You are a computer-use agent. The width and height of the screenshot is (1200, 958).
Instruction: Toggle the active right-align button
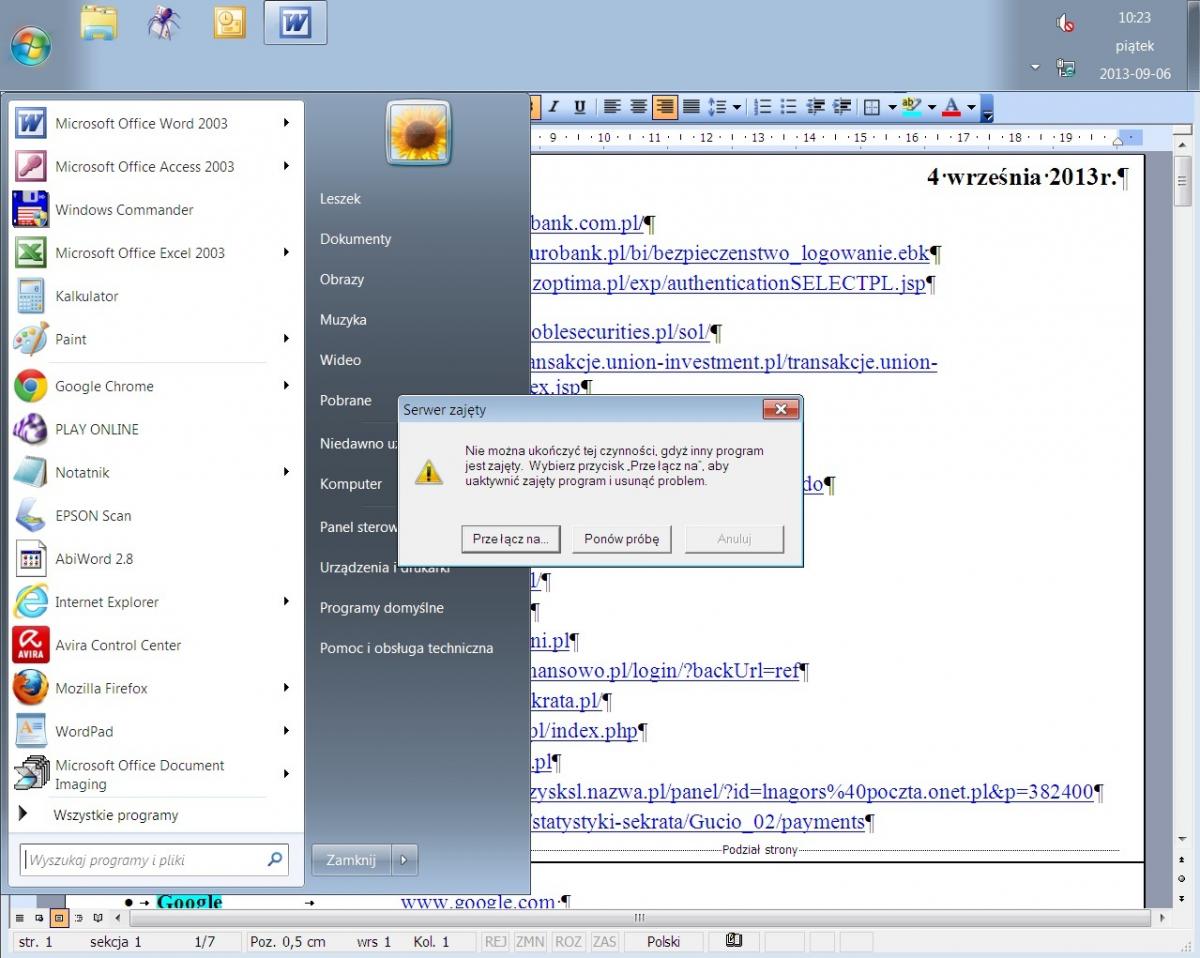(664, 106)
